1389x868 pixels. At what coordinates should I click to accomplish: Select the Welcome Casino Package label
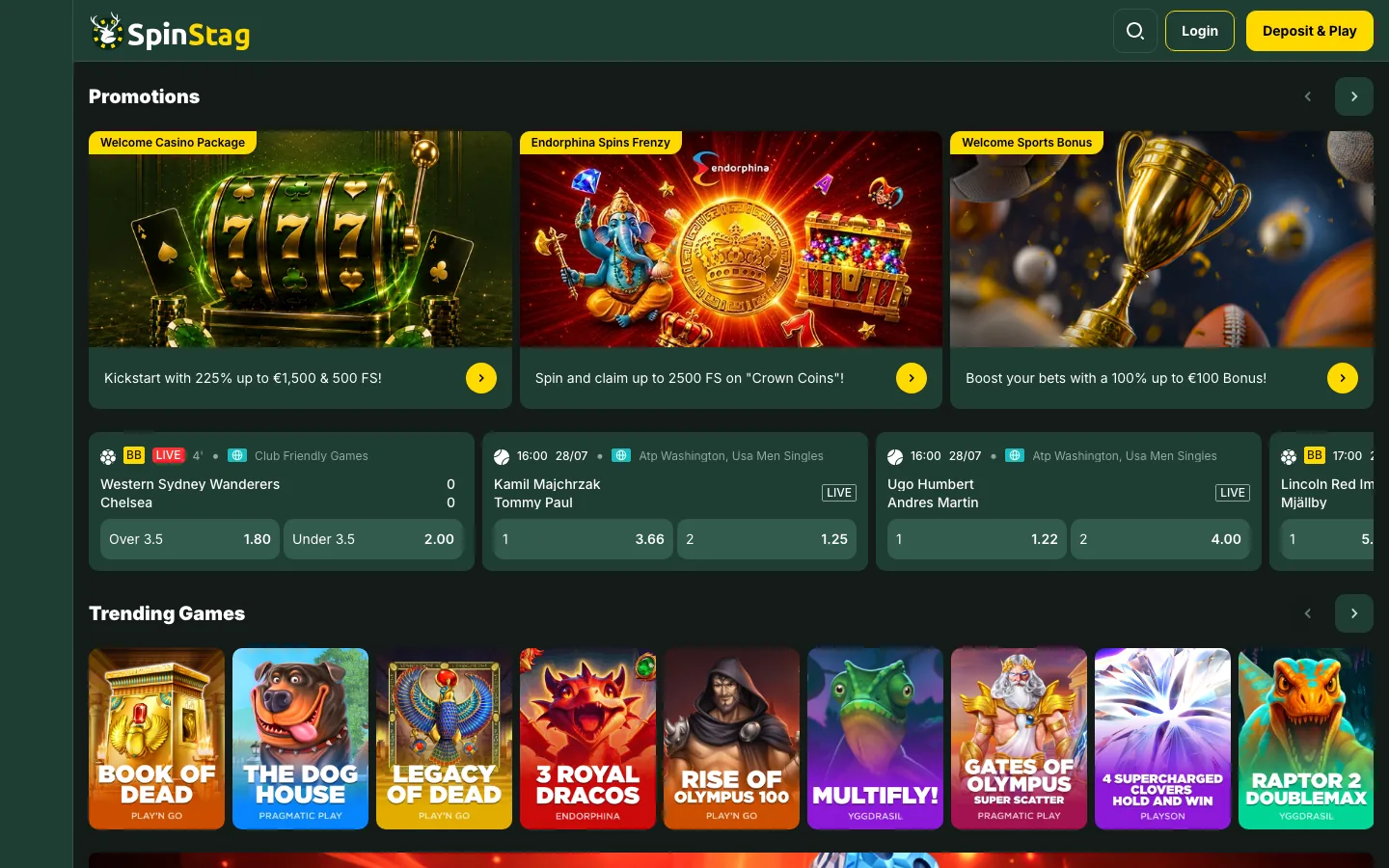point(173,143)
